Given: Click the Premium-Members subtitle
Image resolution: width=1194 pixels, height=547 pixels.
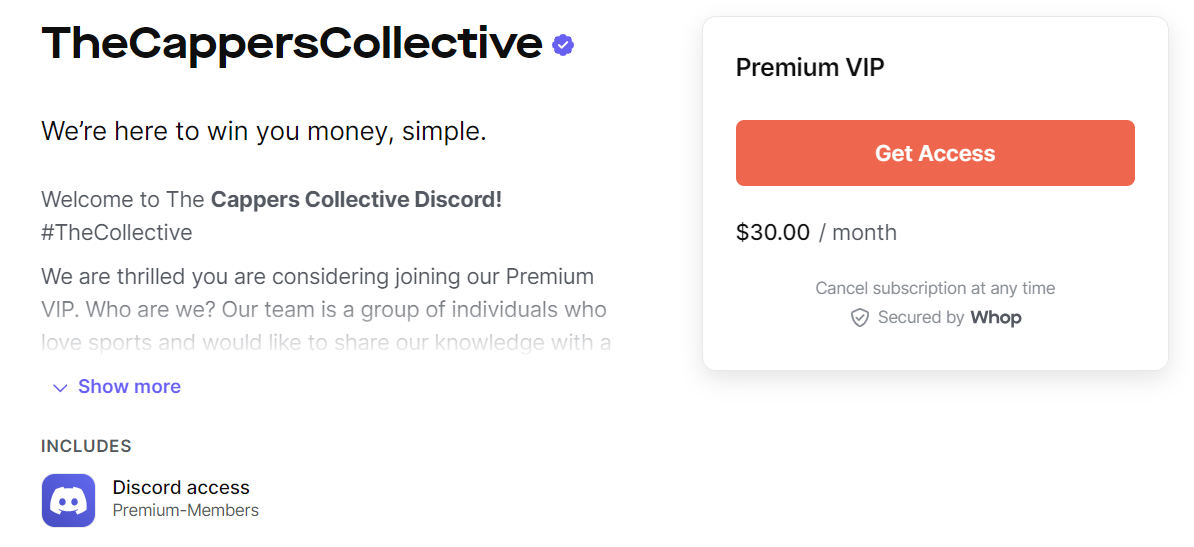Looking at the screenshot, I should (185, 511).
